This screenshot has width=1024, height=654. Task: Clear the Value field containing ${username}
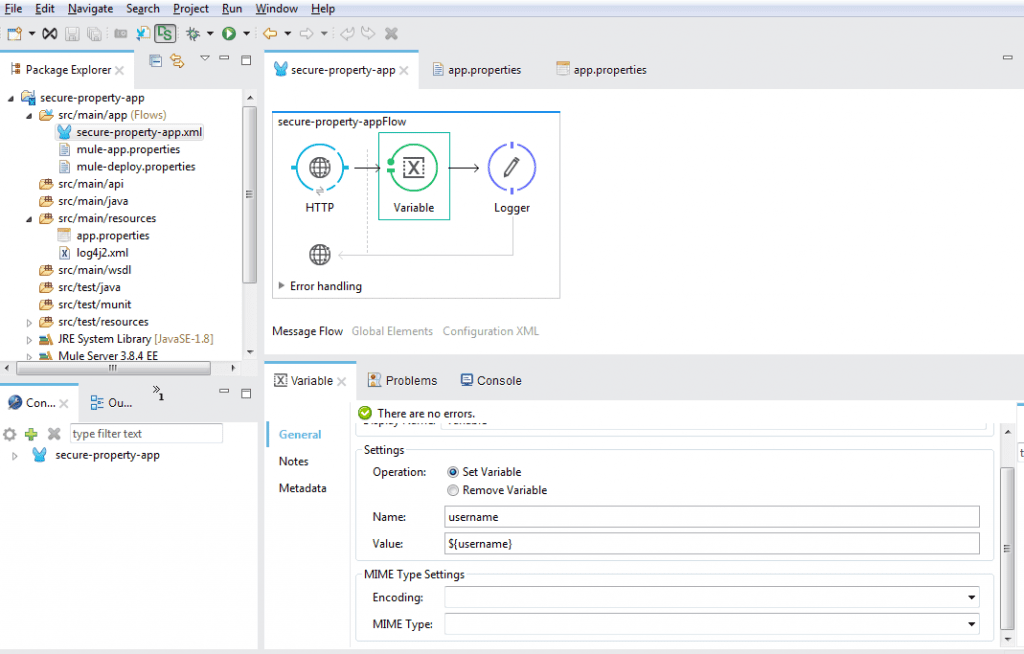(711, 543)
